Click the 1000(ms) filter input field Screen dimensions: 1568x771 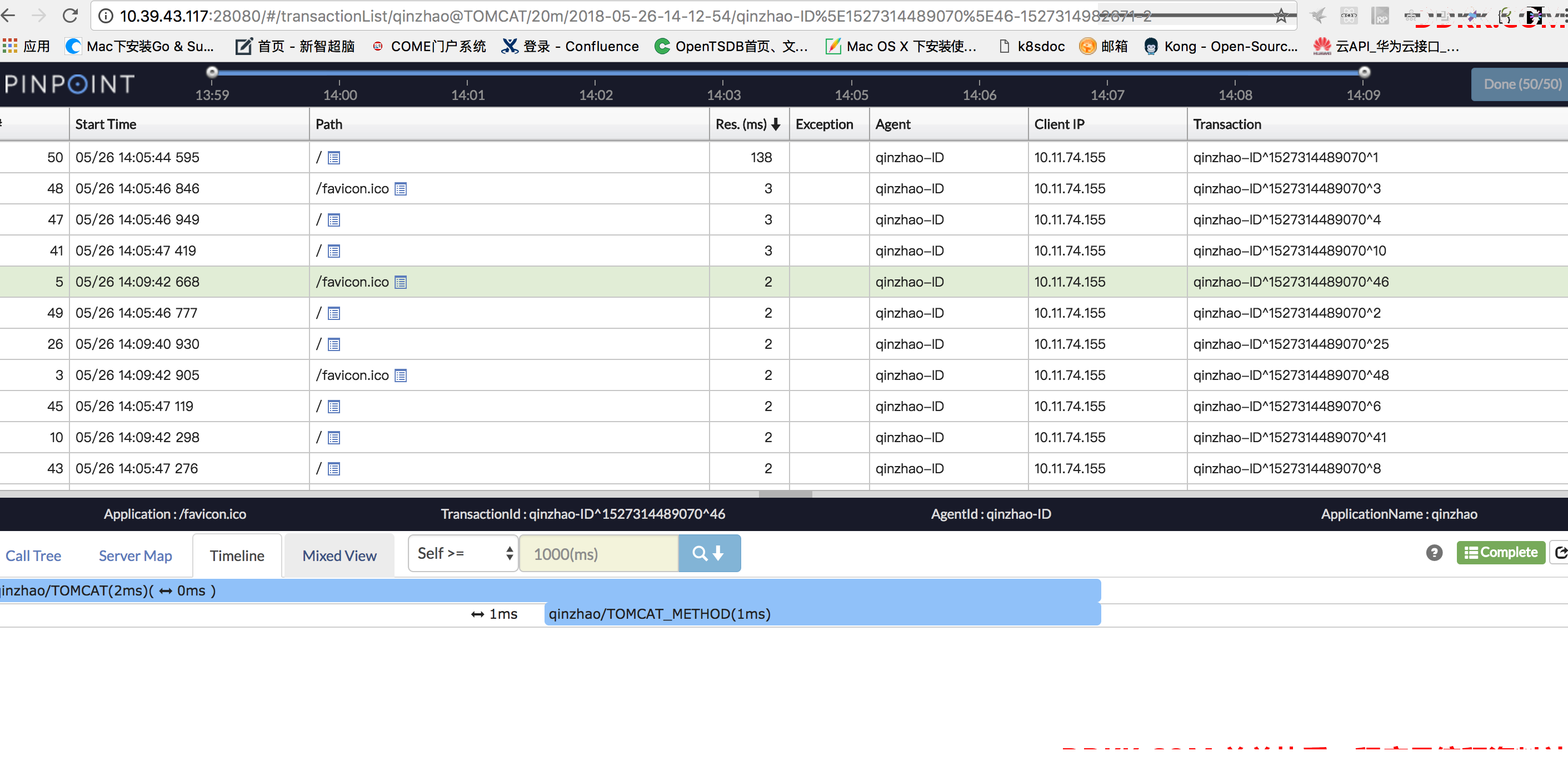click(599, 553)
